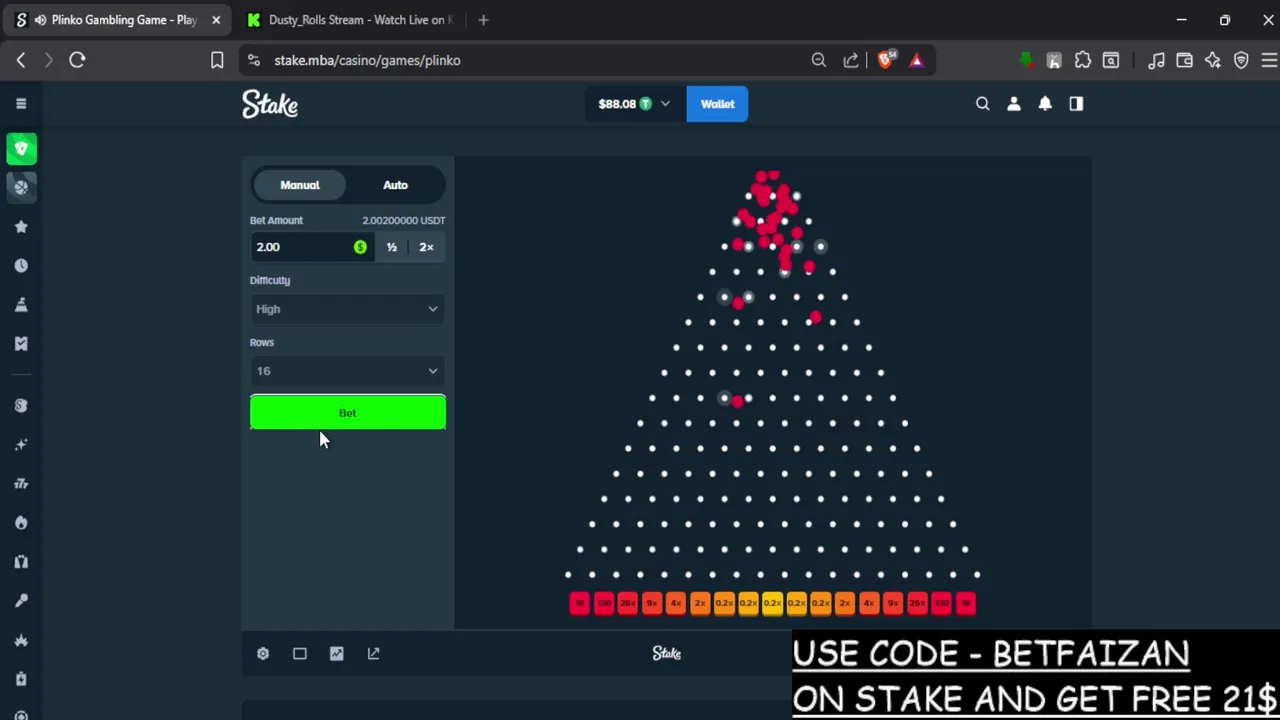Click the center yellow 0.2x payout box

point(772,603)
